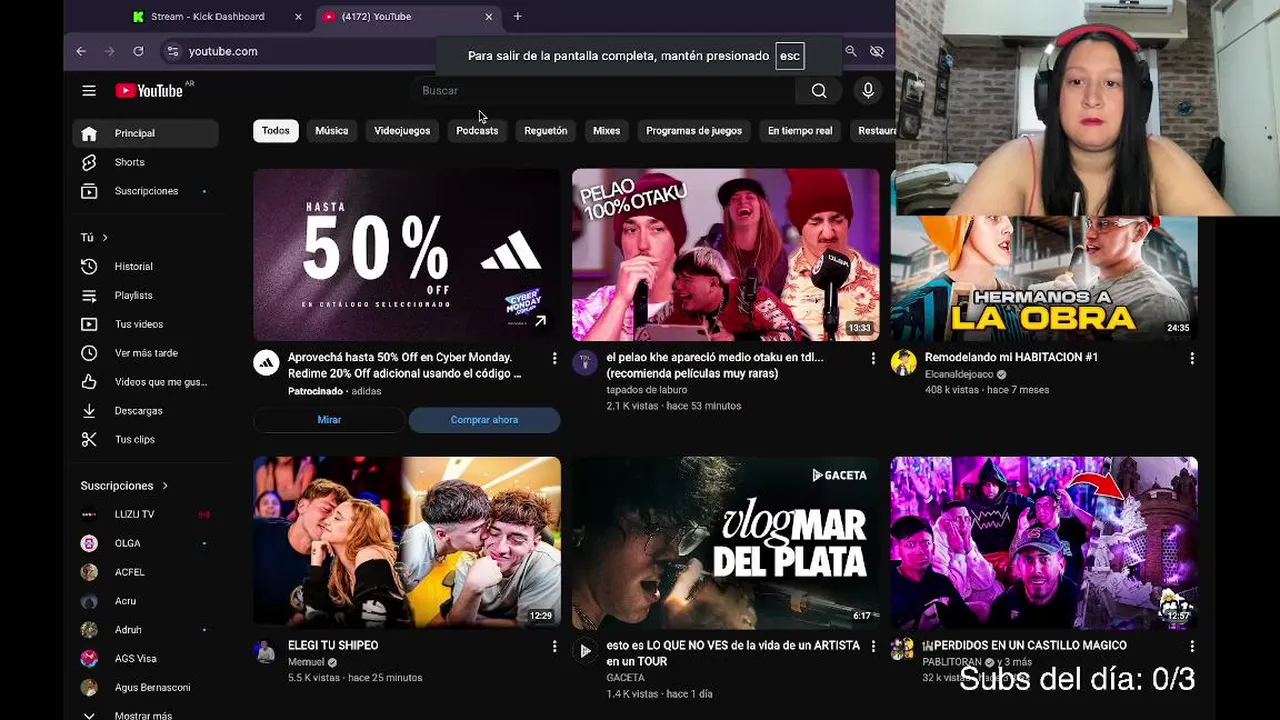Play the Pelao 100% Otaku thumbnail
The height and width of the screenshot is (720, 1280).
(x=725, y=255)
